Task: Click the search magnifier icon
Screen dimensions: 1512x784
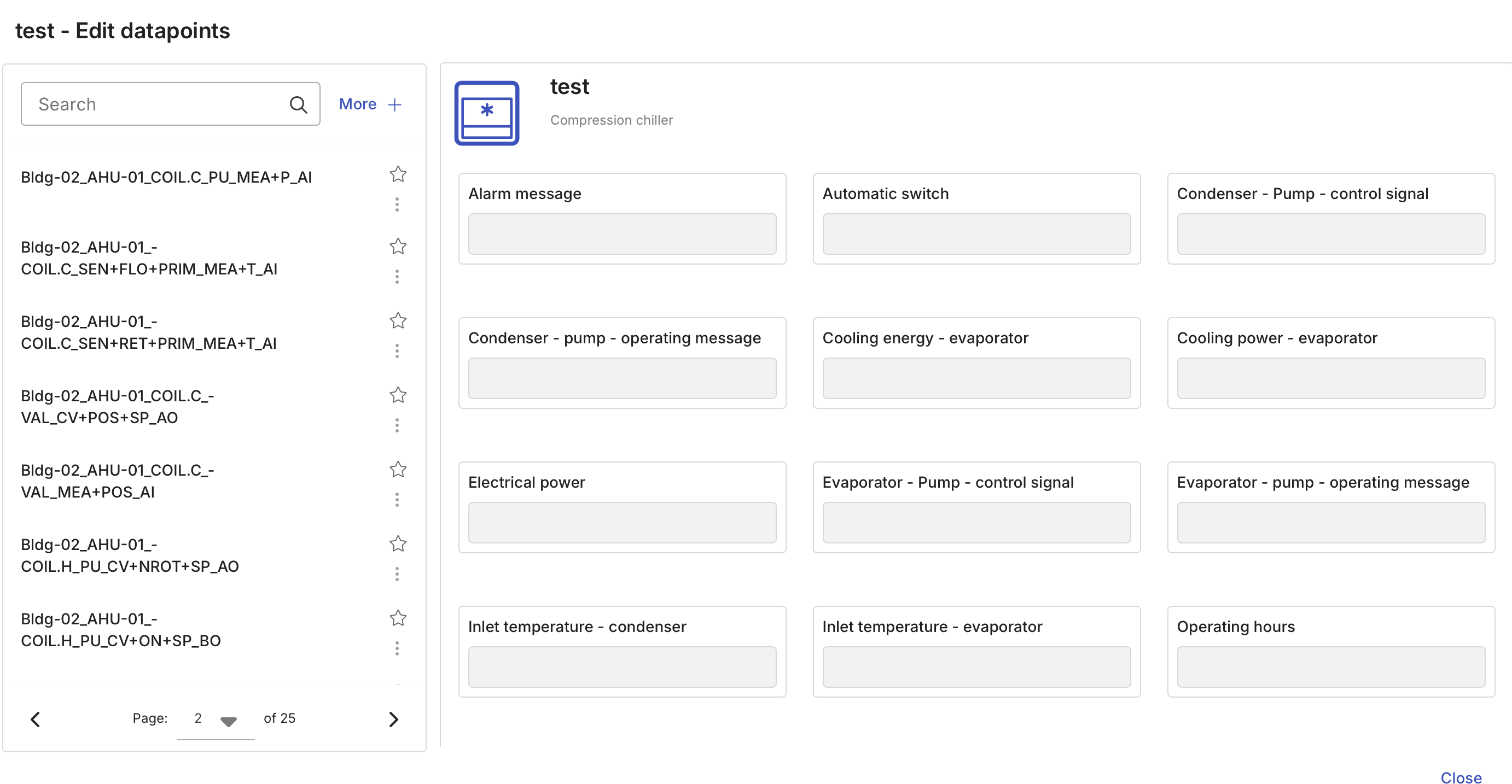Action: 298,104
